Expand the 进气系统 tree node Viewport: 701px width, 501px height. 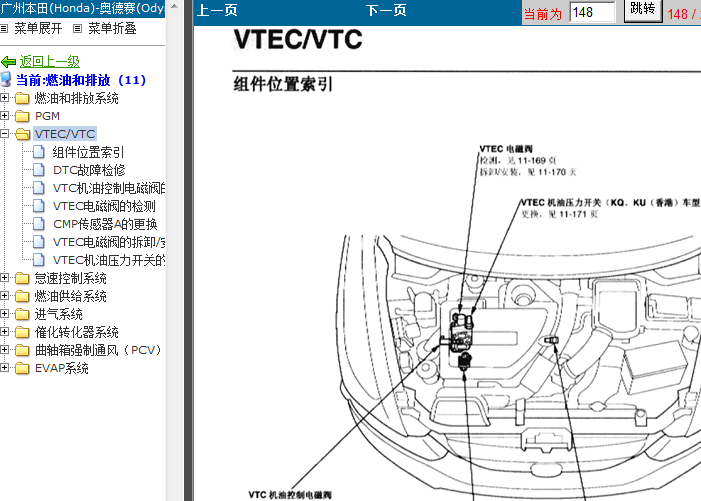(4, 314)
